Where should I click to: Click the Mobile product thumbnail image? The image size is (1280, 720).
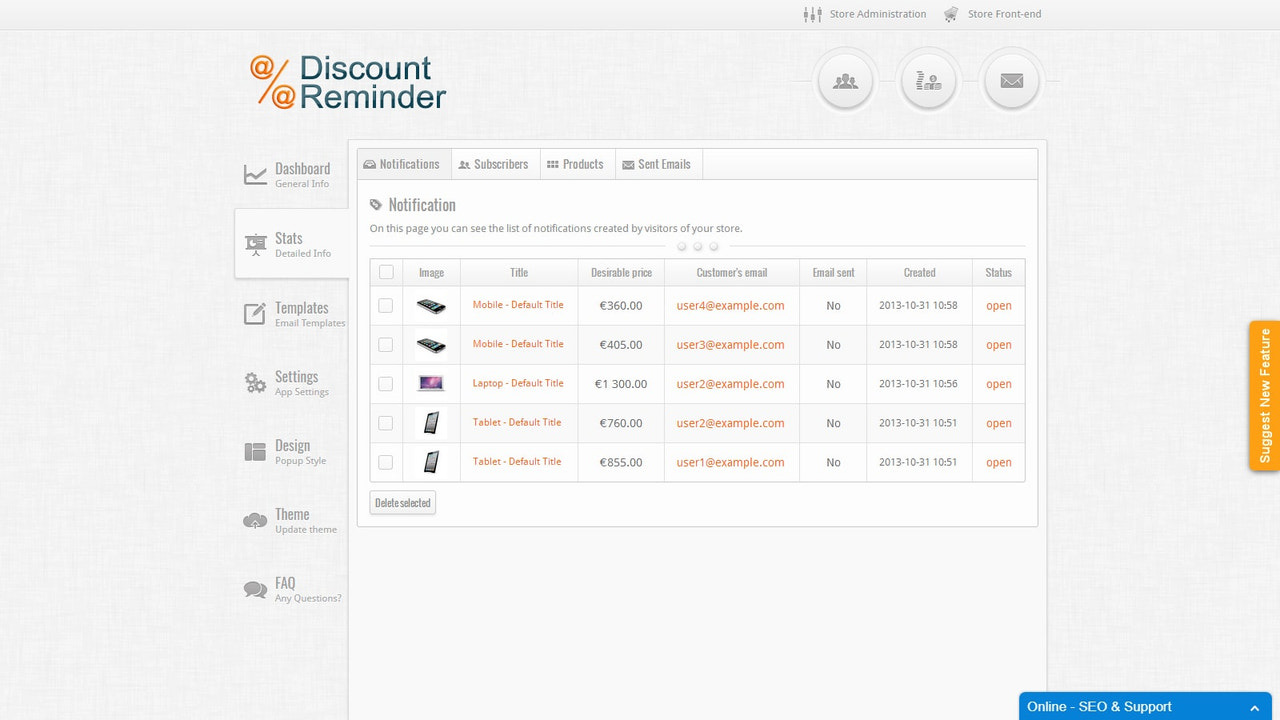click(x=431, y=305)
